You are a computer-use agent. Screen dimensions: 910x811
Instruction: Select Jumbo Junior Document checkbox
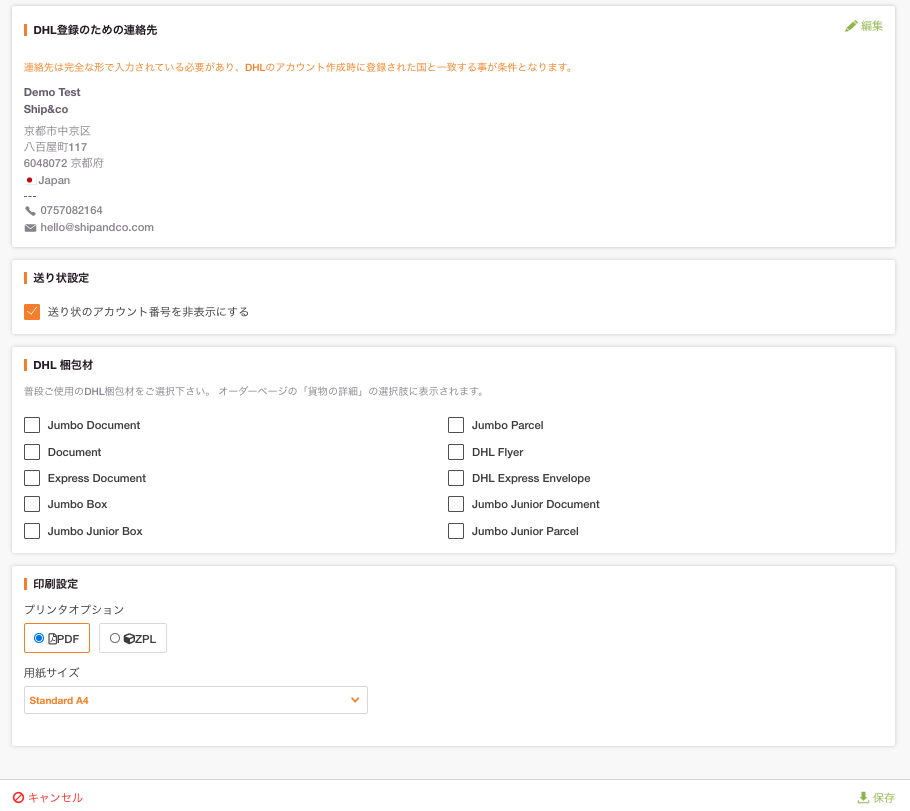(x=456, y=504)
